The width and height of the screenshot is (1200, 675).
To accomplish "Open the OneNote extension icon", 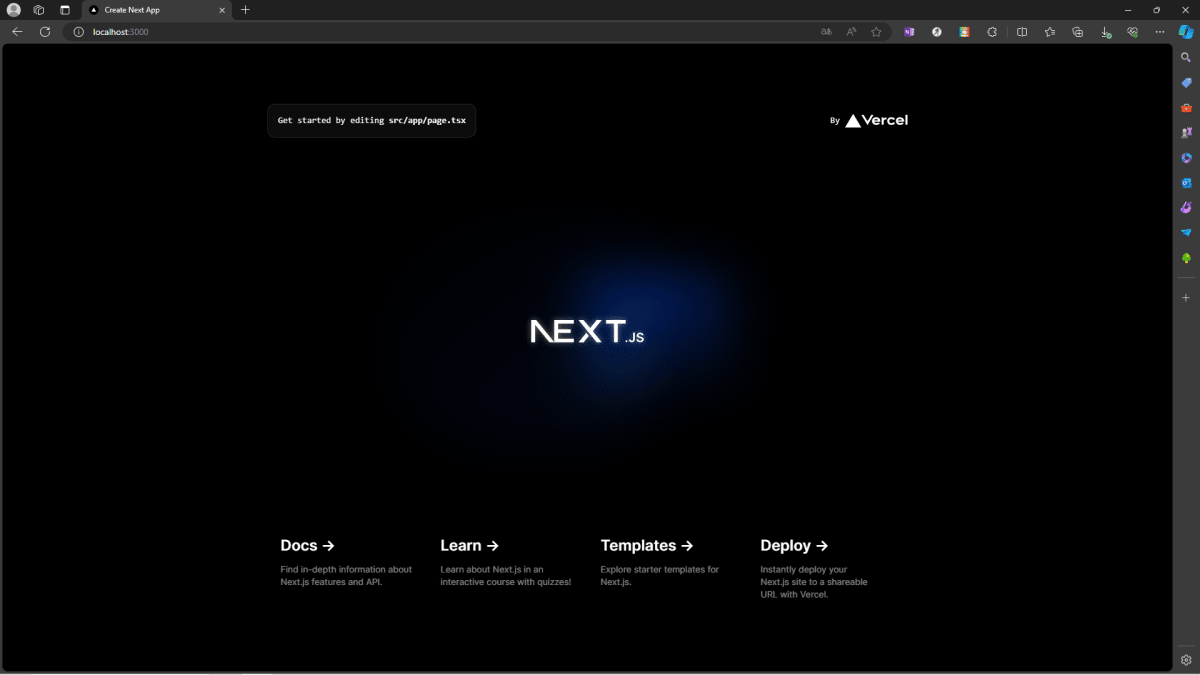I will [x=909, y=32].
